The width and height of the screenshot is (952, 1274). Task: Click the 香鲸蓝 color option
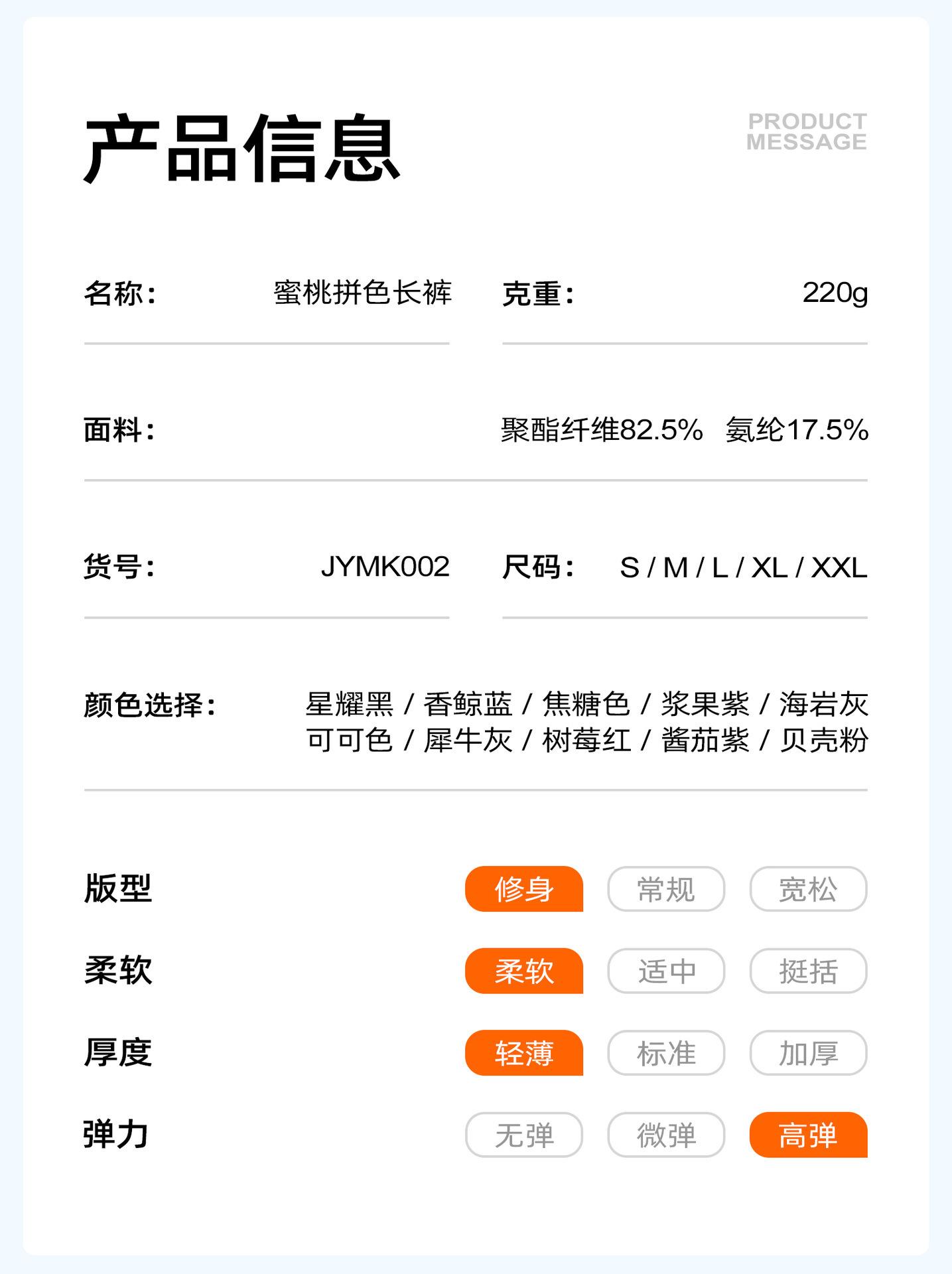(x=468, y=705)
